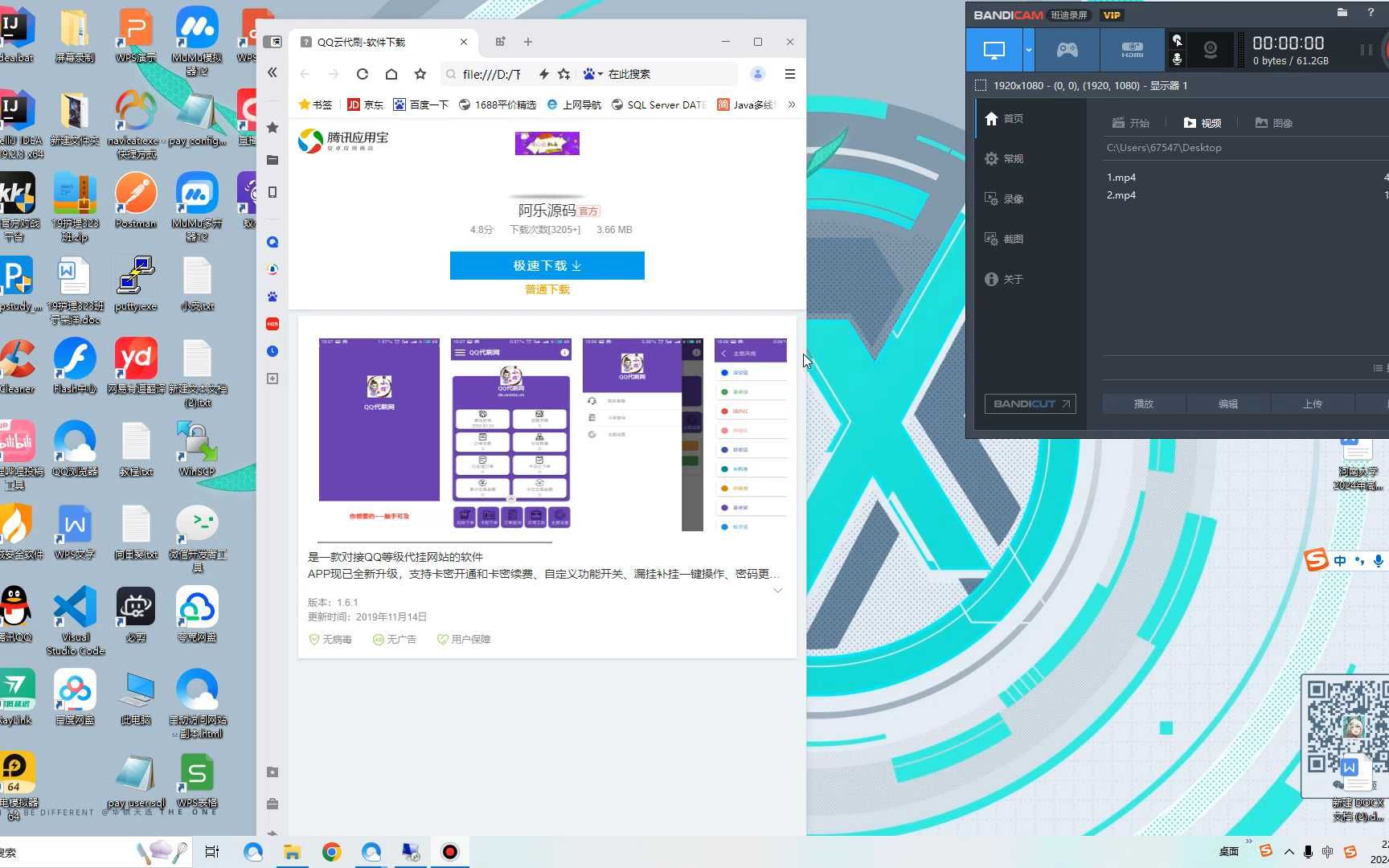Open browser user account avatar
1389x868 pixels.
[757, 74]
